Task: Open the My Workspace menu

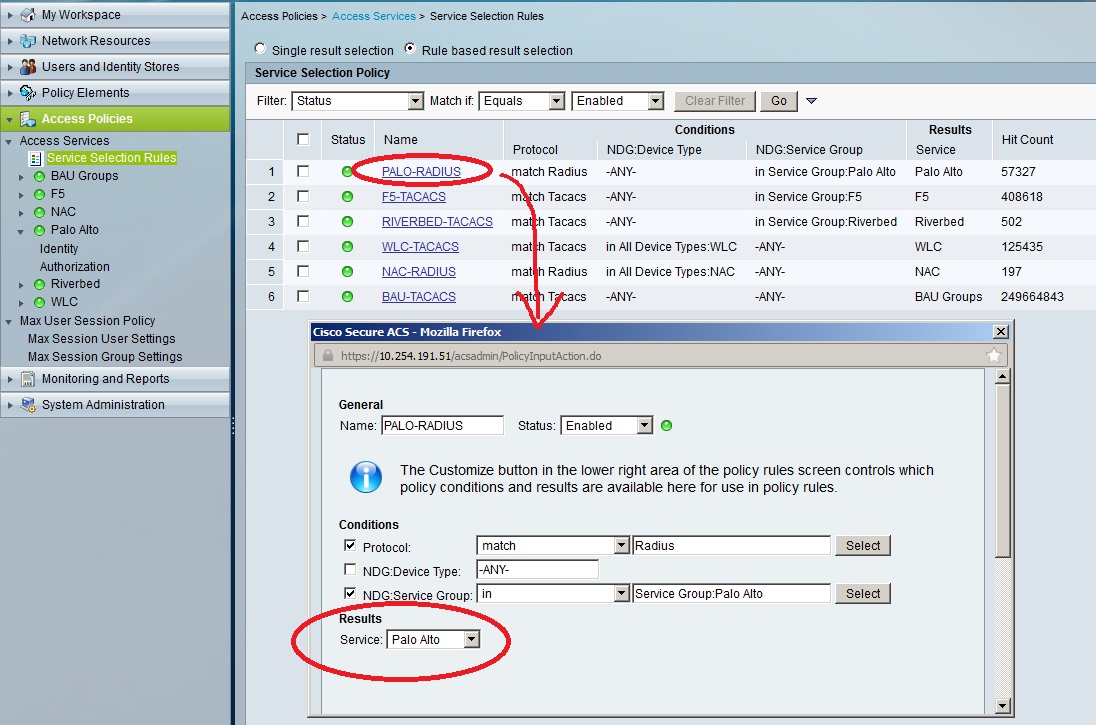Action: (x=115, y=15)
